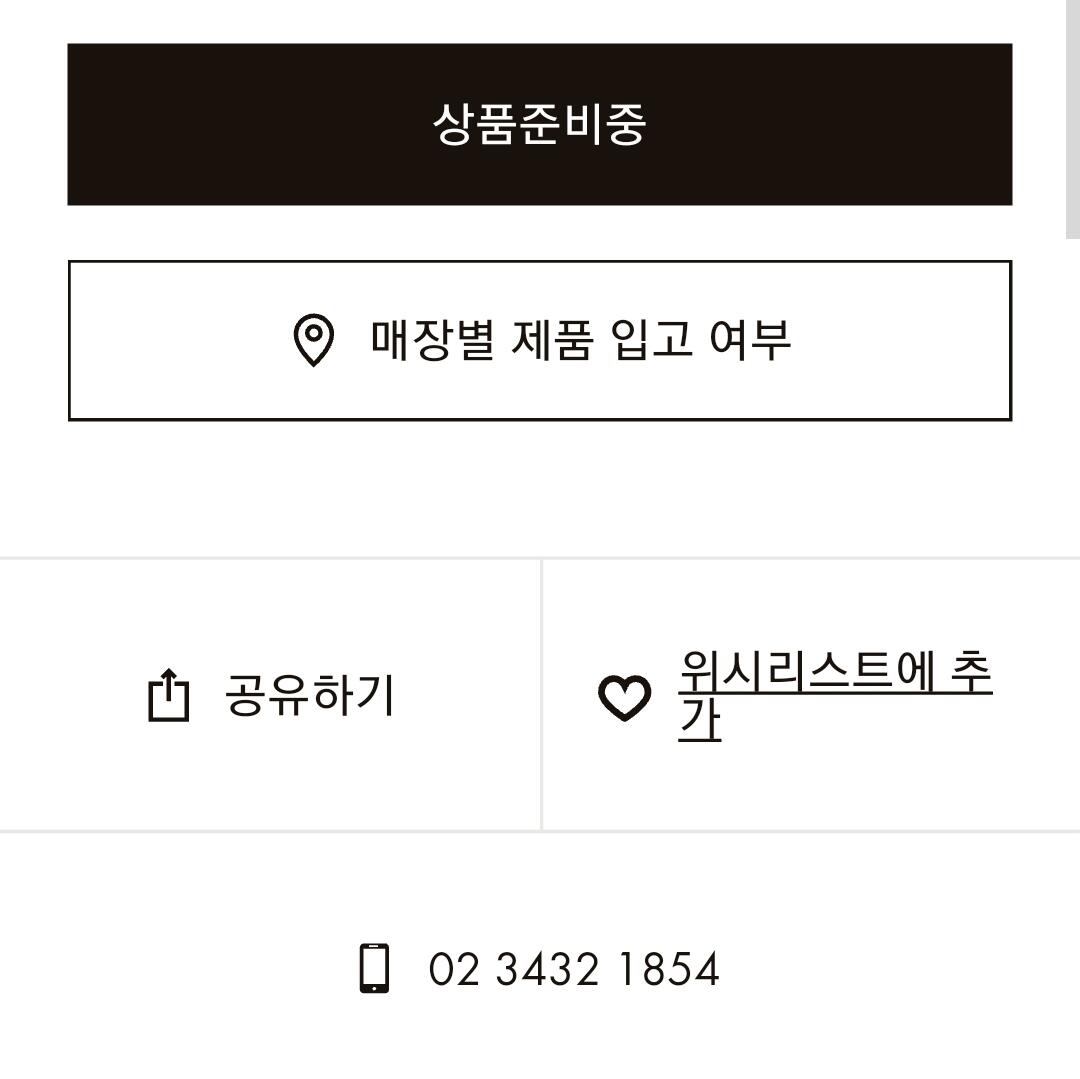Click the 위시리스트에 추가 underlined link
This screenshot has height=1079, width=1080.
click(835, 695)
